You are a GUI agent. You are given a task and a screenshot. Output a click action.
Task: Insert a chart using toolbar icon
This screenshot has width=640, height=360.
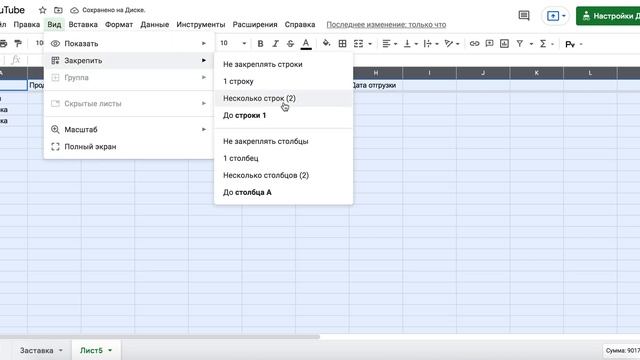tap(504, 43)
